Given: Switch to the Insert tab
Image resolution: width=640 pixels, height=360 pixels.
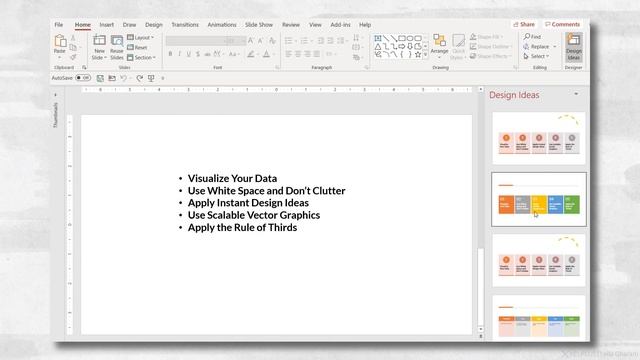Looking at the screenshot, I should tap(107, 25).
